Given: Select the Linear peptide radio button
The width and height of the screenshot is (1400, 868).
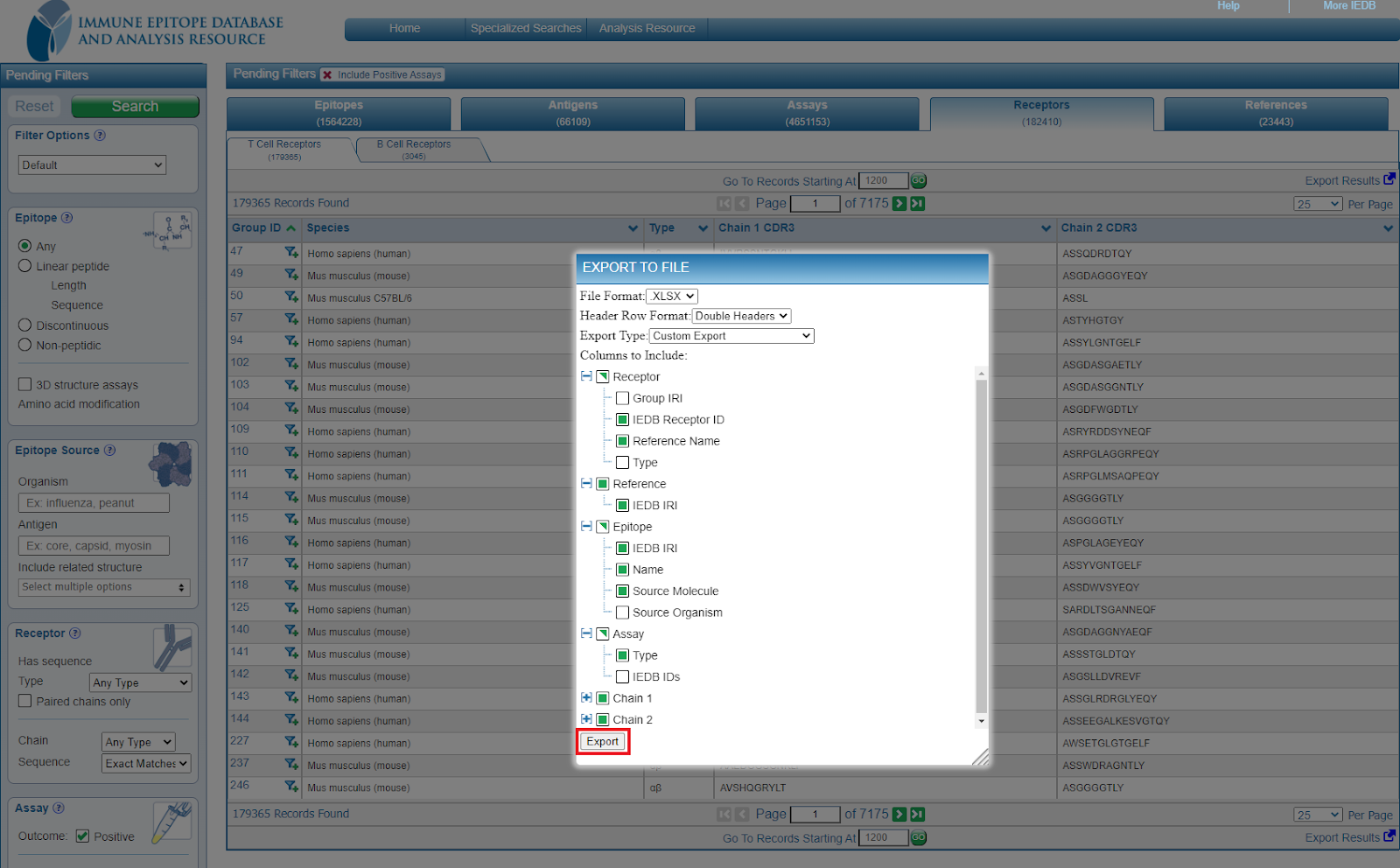Looking at the screenshot, I should [25, 266].
